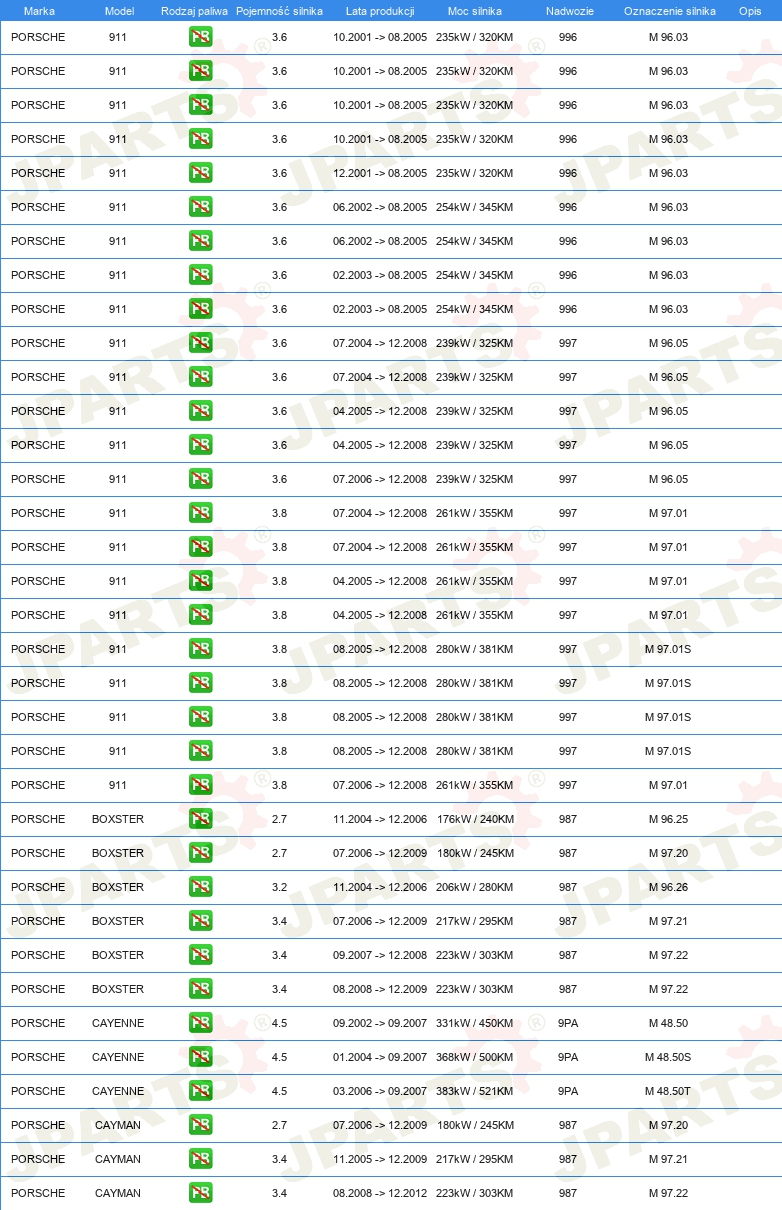The height and width of the screenshot is (1210, 782).
Task: Click 2.7 capacity in the Boxster 240KM row
Action: coord(279,819)
